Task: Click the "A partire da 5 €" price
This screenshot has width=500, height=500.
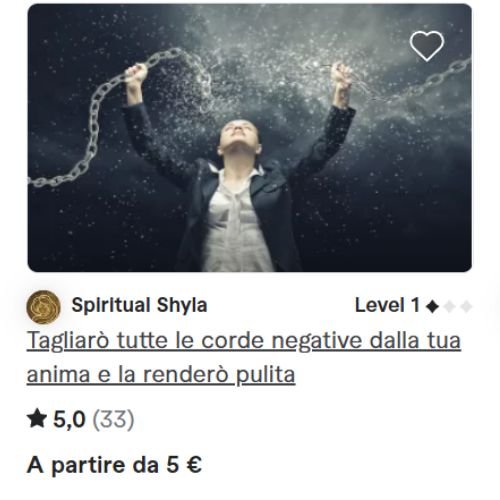Action: (114, 465)
